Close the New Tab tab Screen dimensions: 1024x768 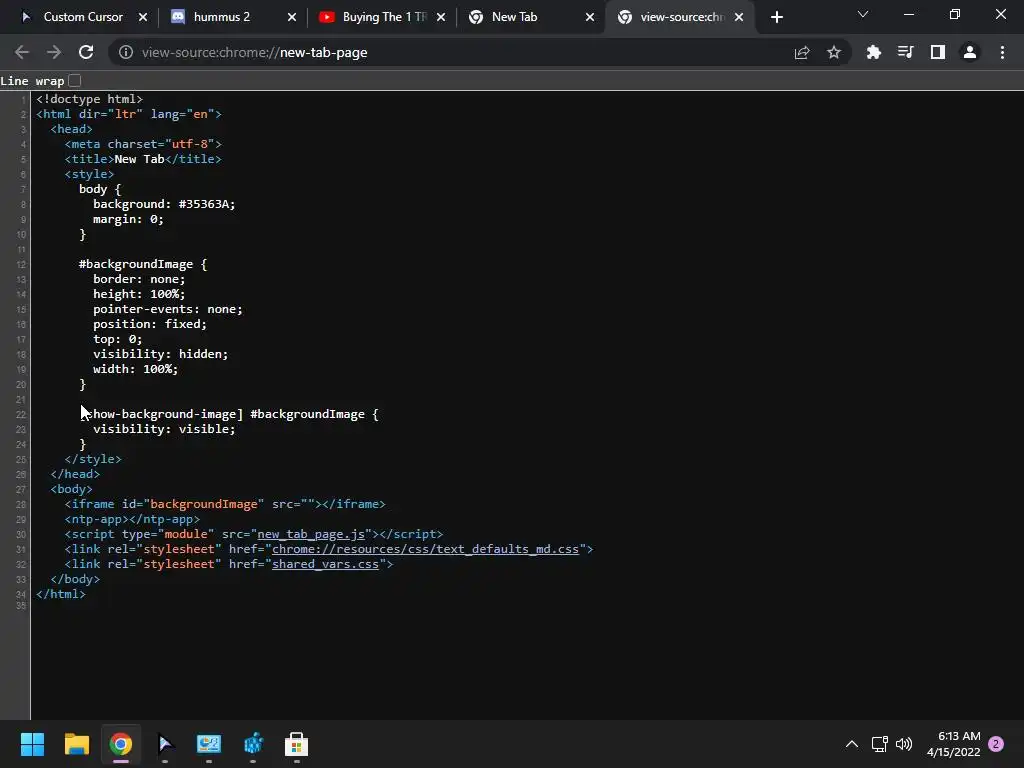coord(590,18)
